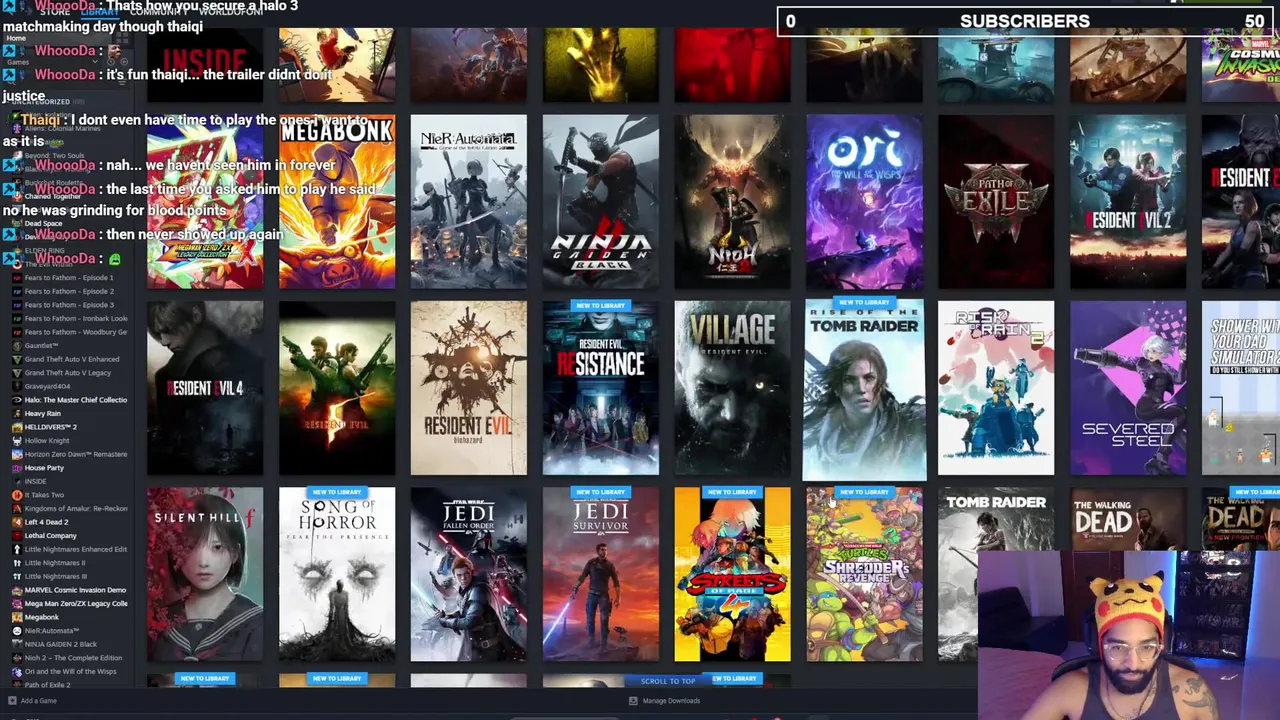Click the NieR:Automata sidebar icon

click(17, 631)
